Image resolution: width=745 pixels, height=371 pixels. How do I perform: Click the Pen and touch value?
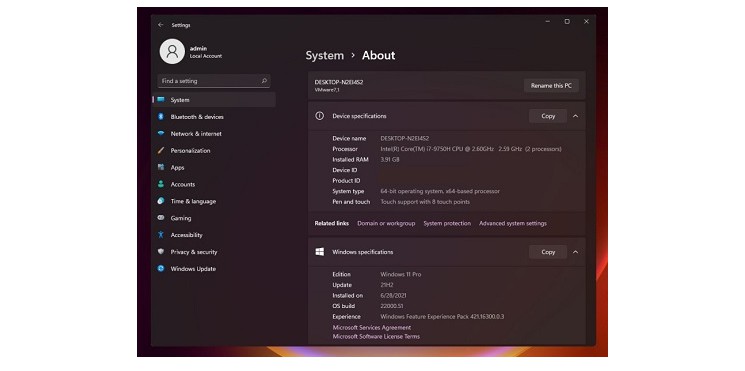(x=425, y=202)
